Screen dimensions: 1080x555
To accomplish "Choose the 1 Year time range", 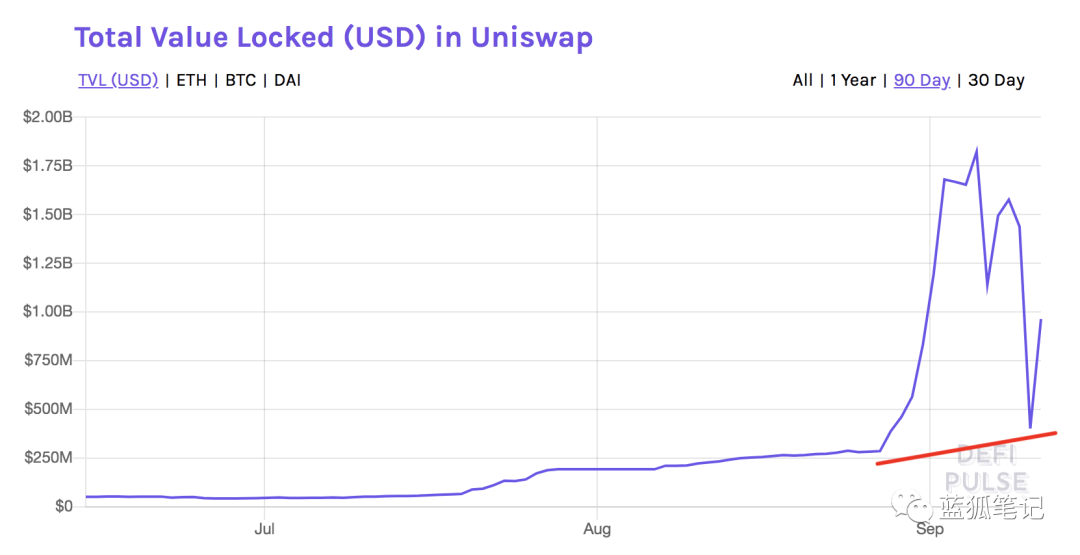I will (x=852, y=80).
